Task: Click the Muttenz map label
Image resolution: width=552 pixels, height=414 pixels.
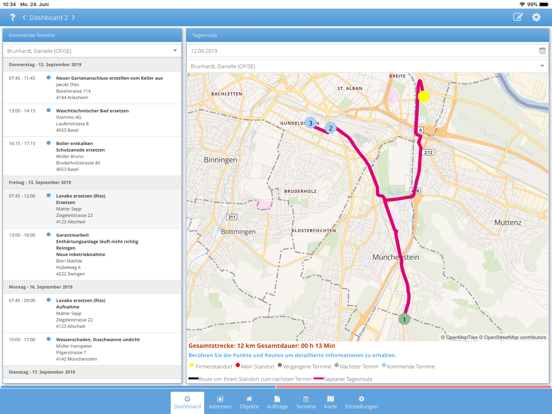Action: point(508,222)
